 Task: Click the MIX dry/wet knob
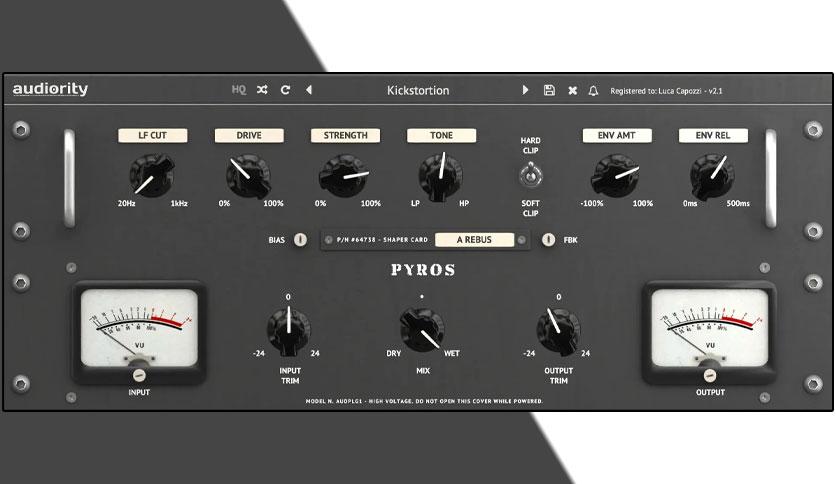(422, 329)
